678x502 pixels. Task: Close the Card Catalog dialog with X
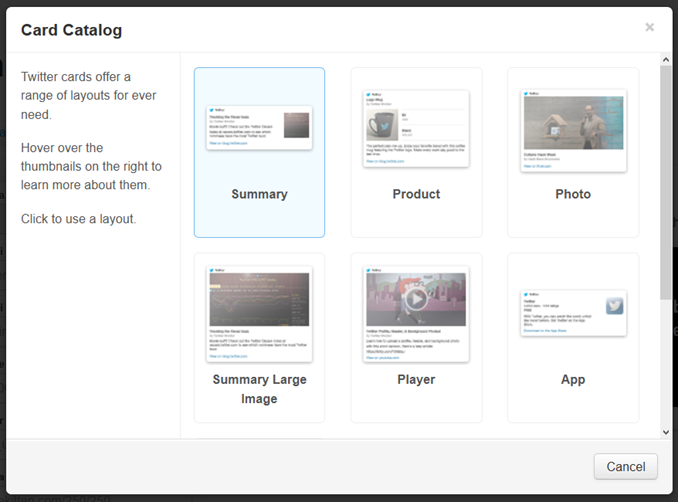(649, 27)
